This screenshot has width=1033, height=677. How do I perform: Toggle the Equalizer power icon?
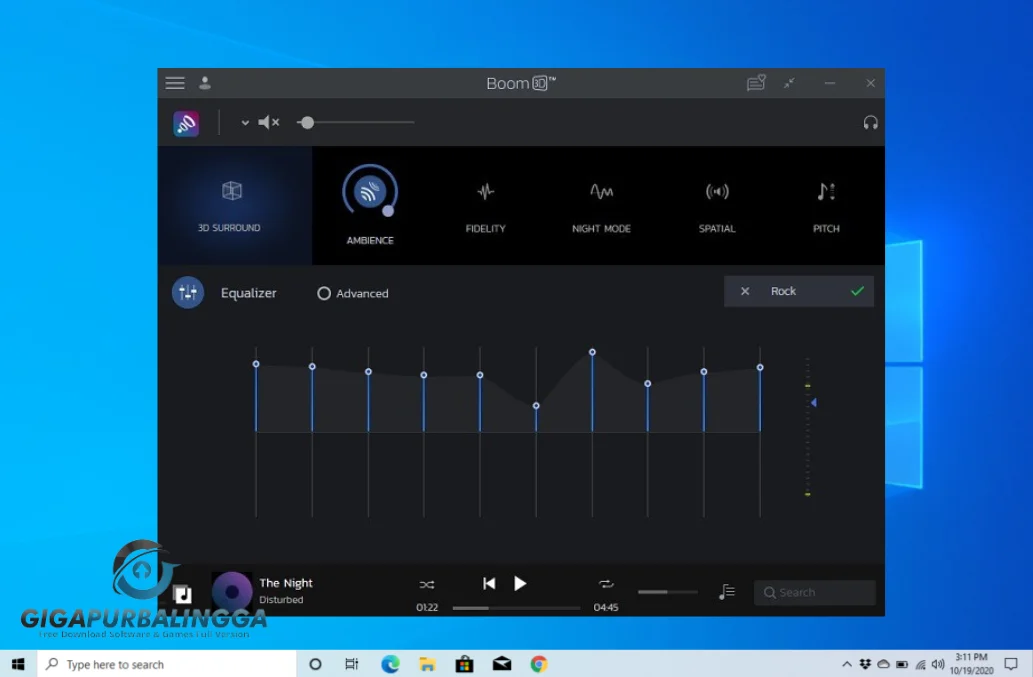pos(188,292)
